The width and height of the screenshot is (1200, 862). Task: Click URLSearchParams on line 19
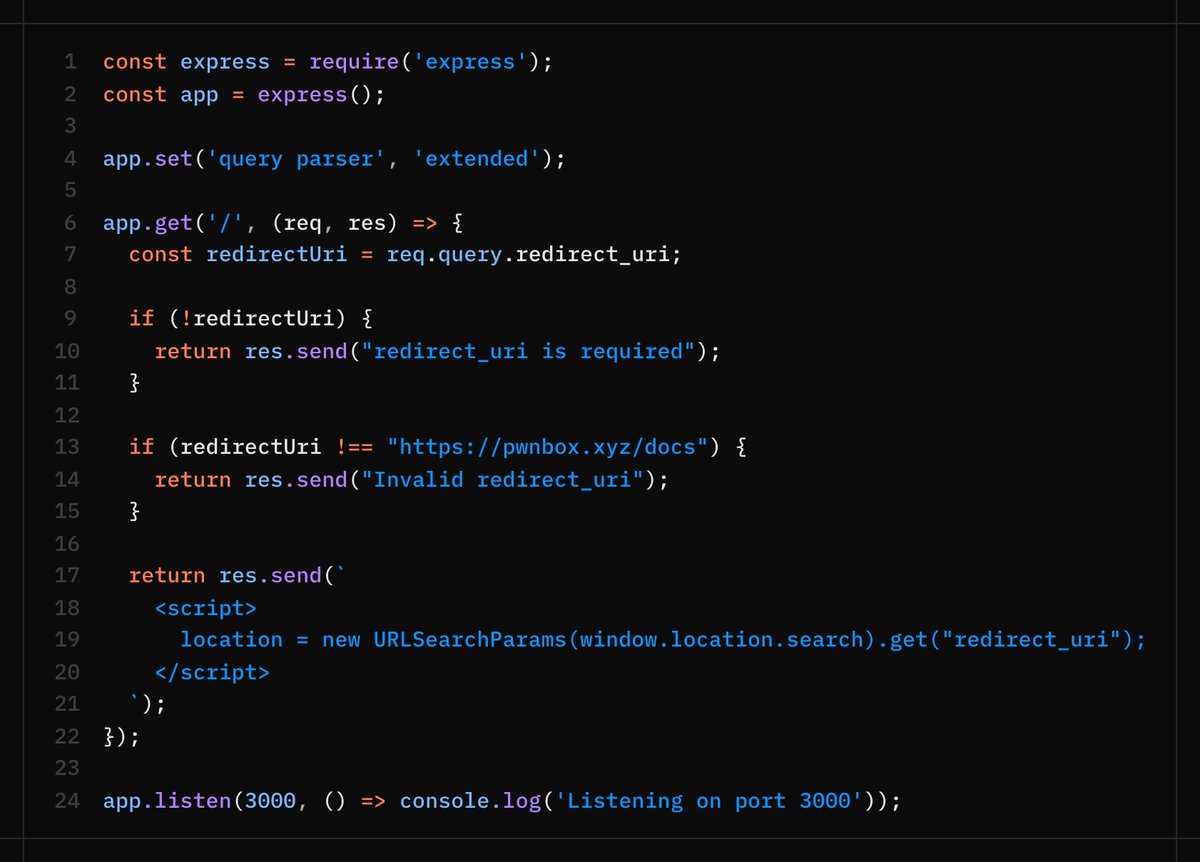click(x=470, y=639)
